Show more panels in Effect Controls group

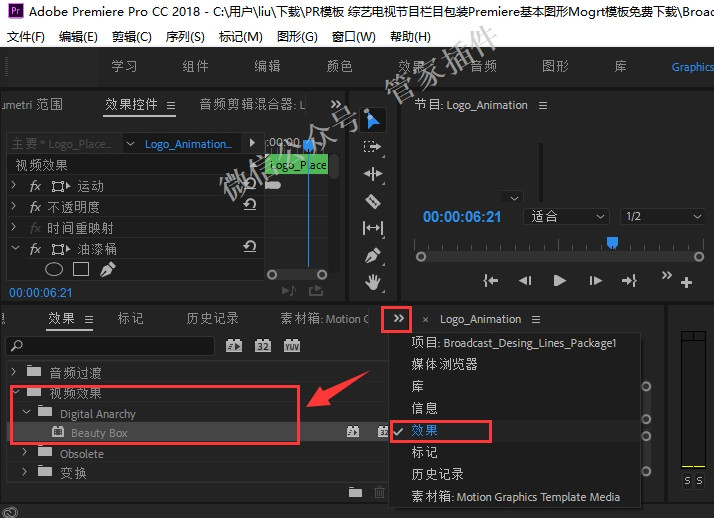click(336, 104)
